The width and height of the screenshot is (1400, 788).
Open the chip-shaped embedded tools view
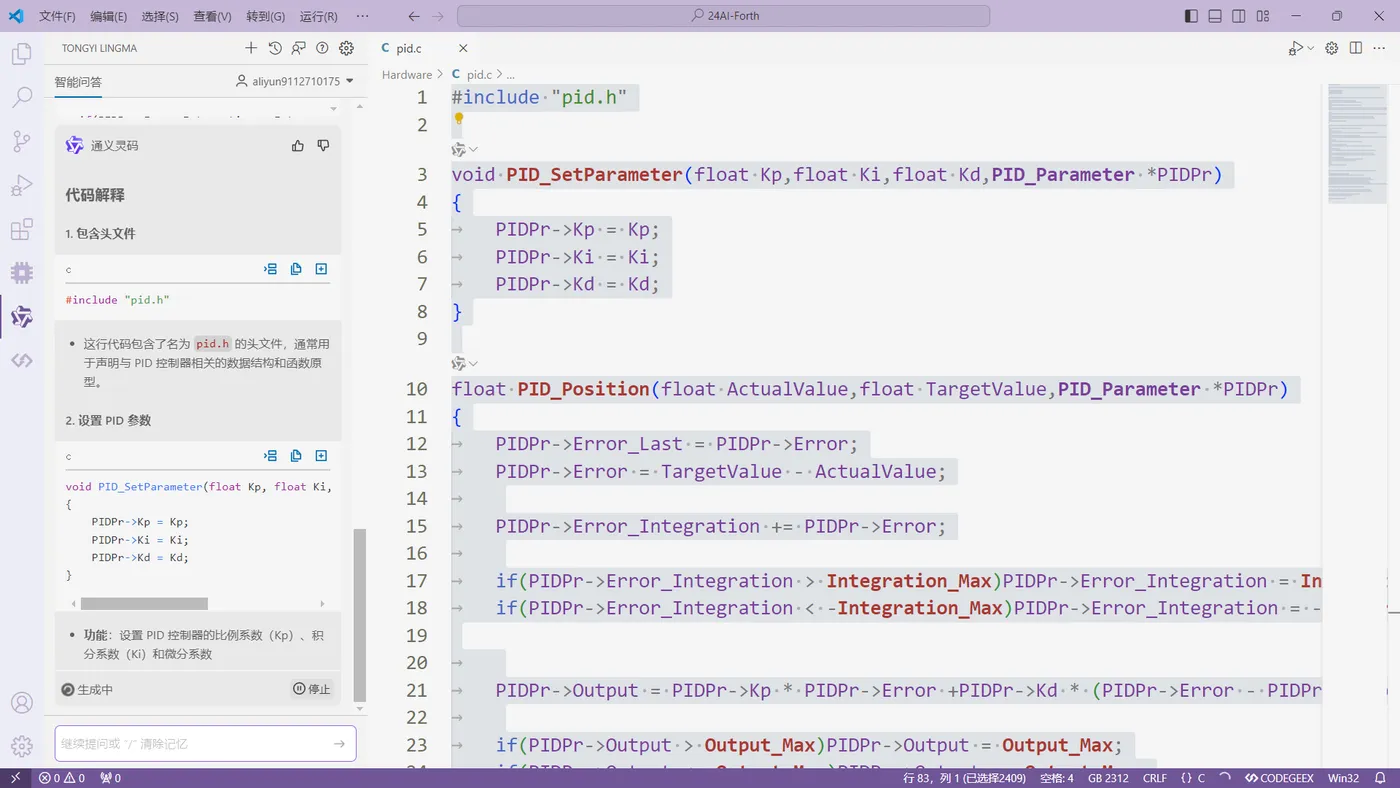(21, 272)
